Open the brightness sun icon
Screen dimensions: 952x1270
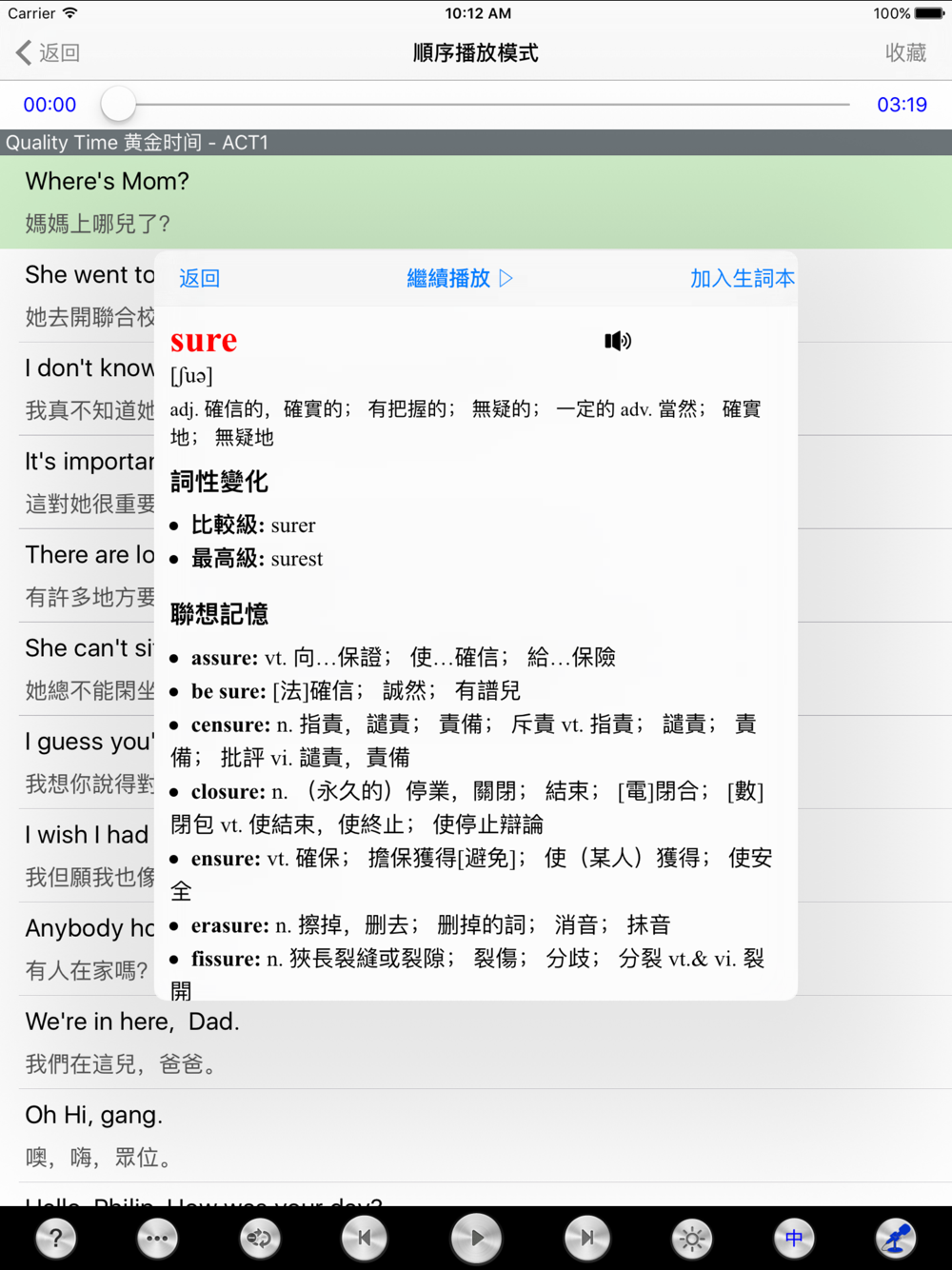coord(692,1238)
